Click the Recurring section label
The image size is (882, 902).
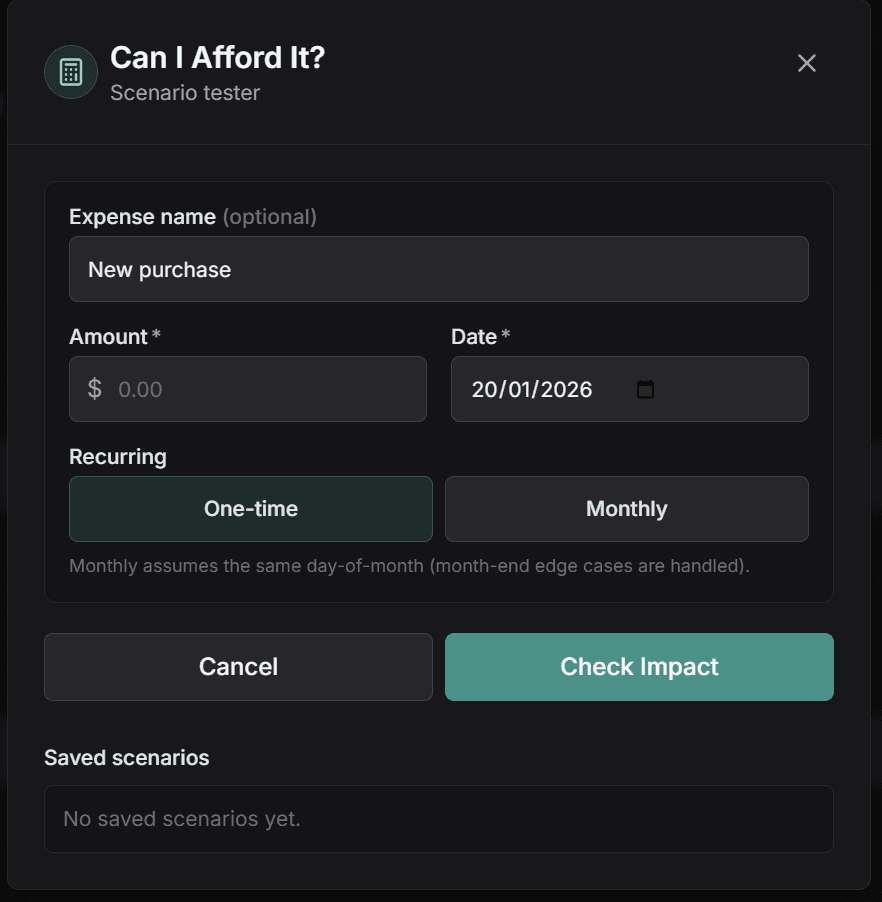point(118,456)
